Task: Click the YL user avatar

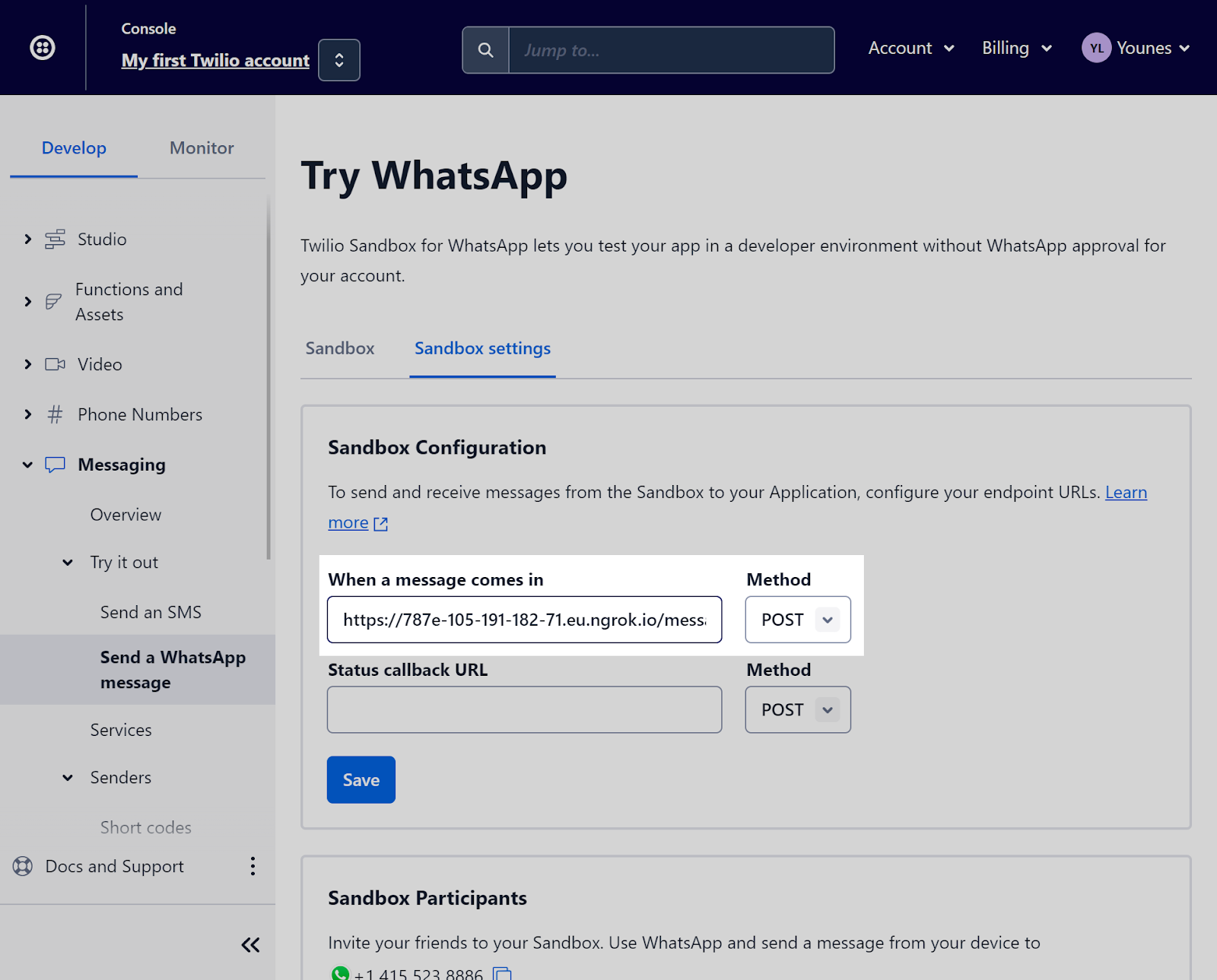Action: point(1096,48)
